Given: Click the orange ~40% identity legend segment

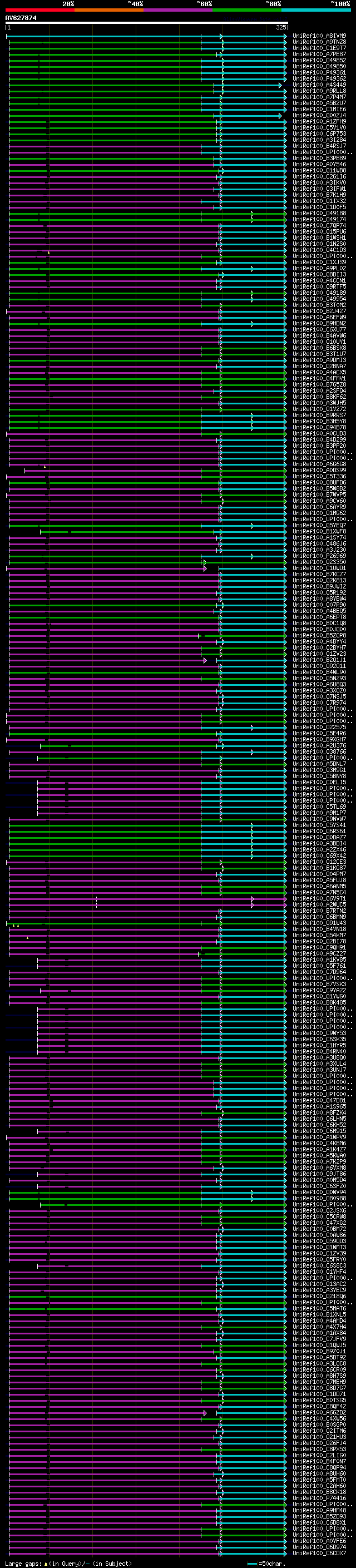Looking at the screenshot, I should [x=109, y=10].
